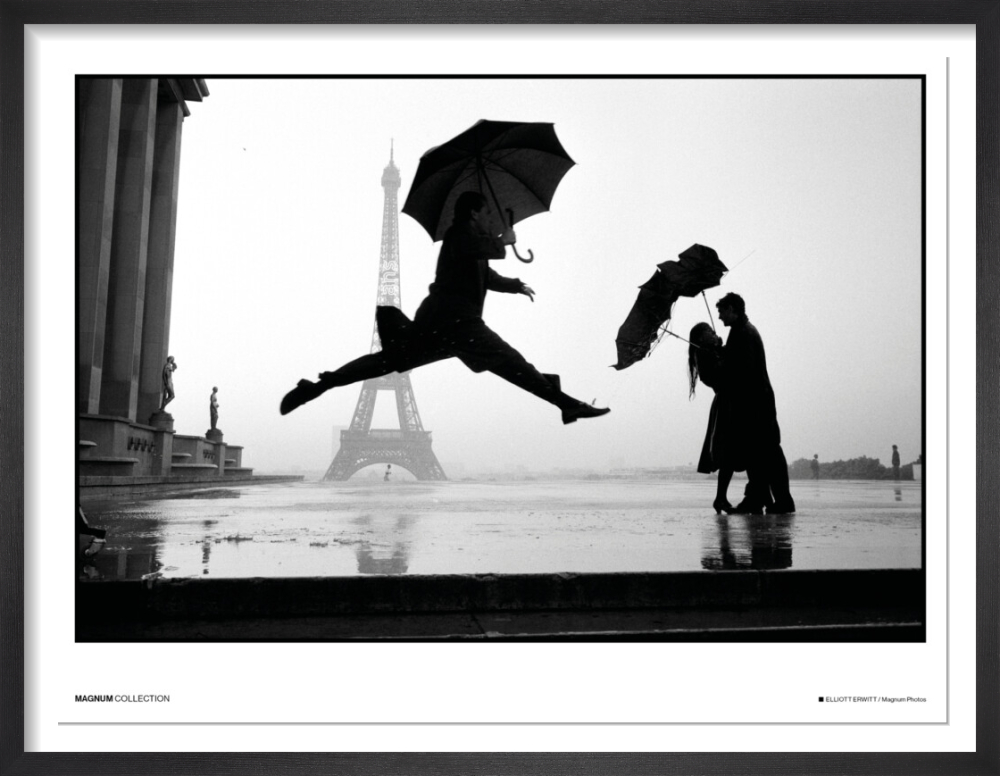The image size is (1000, 776).
Task: Click the jumping man's trailing shoe
Action: (x=298, y=396)
